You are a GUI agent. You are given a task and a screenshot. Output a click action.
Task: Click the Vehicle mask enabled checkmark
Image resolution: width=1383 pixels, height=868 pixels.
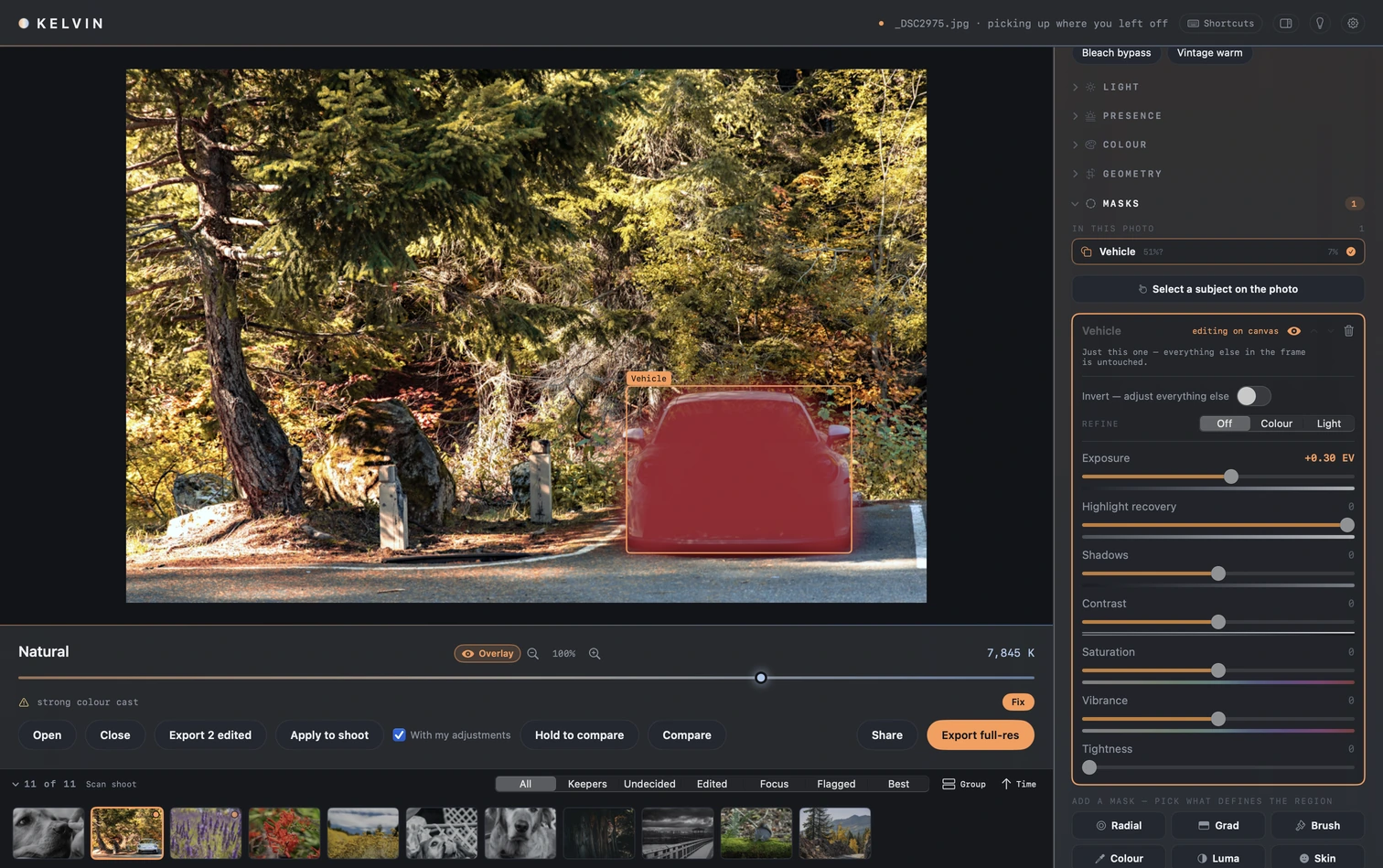[1351, 252]
